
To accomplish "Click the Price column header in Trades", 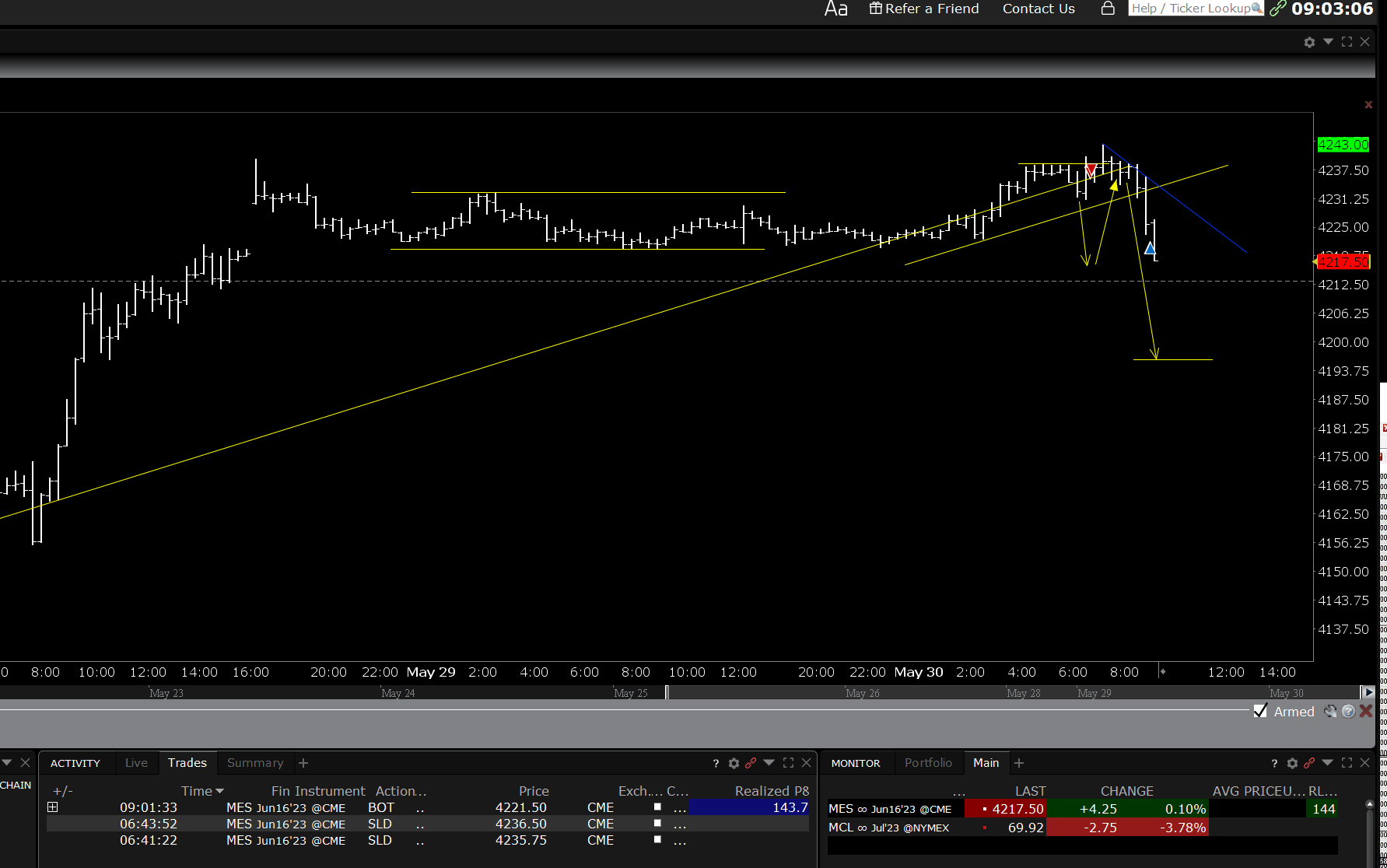I will (534, 791).
